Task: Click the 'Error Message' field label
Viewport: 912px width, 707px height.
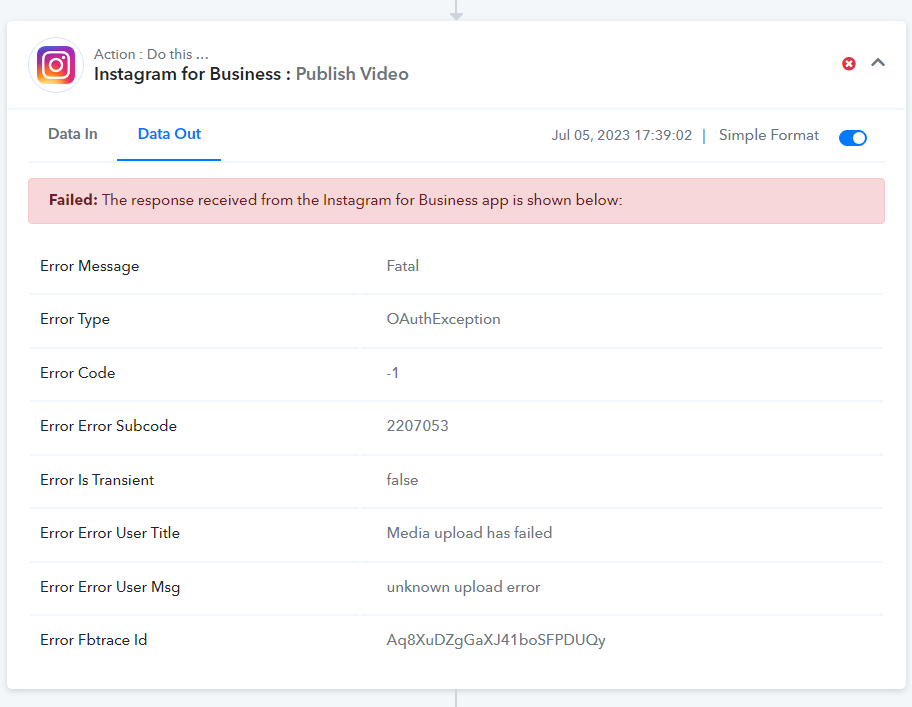Action: coord(90,266)
